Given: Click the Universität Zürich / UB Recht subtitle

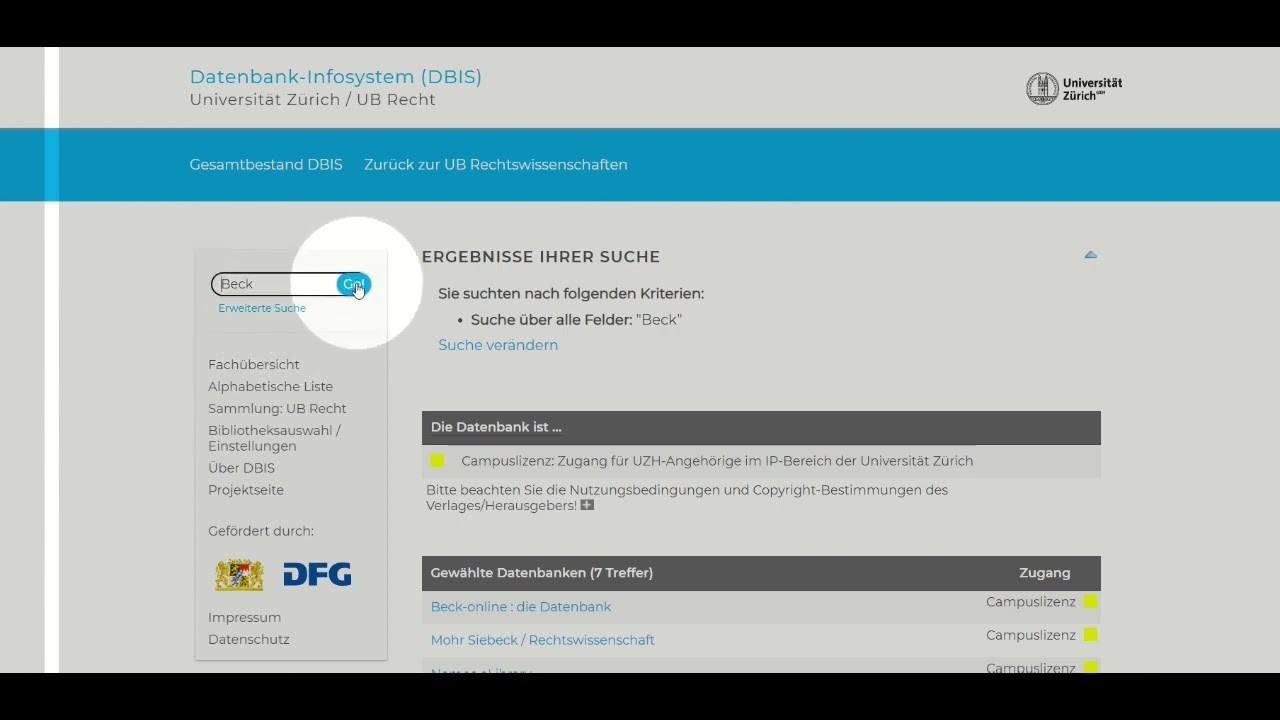Looking at the screenshot, I should (313, 100).
